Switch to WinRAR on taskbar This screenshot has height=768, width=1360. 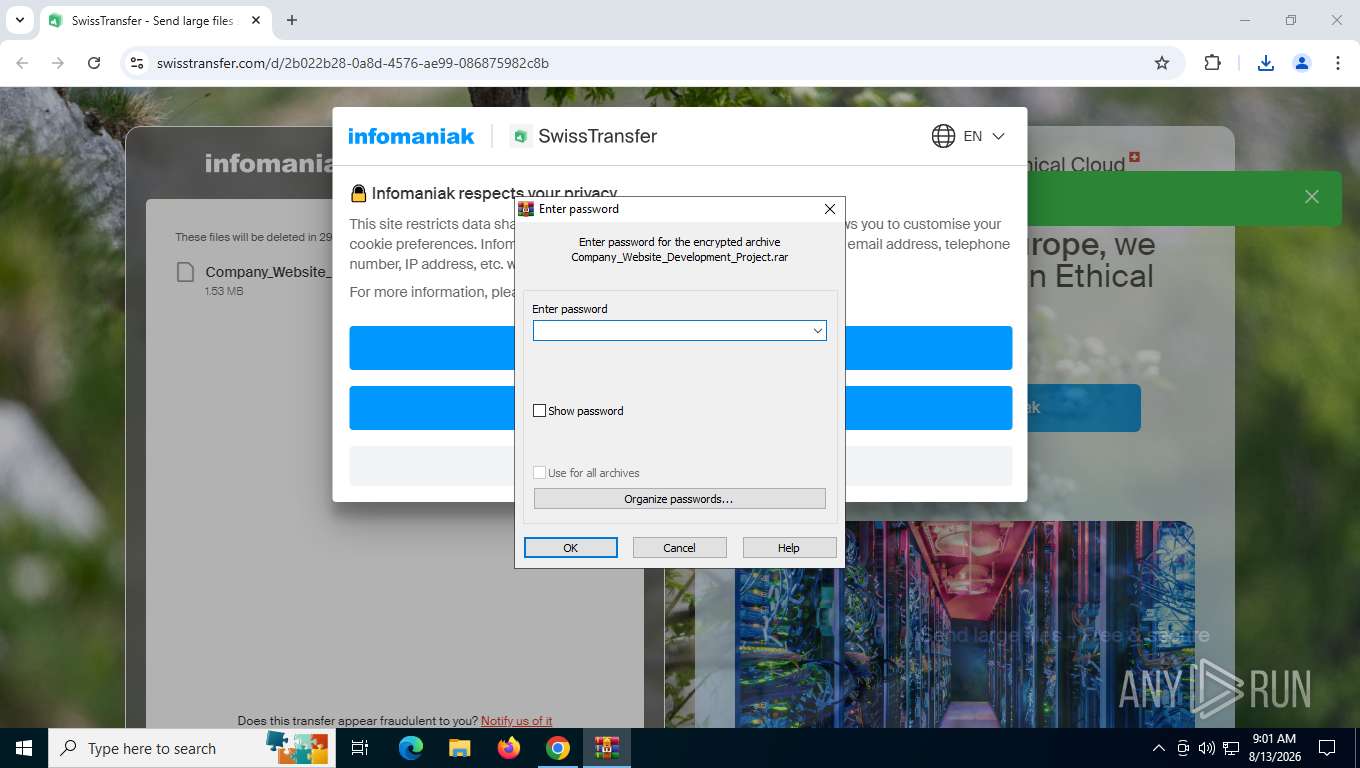(x=607, y=748)
